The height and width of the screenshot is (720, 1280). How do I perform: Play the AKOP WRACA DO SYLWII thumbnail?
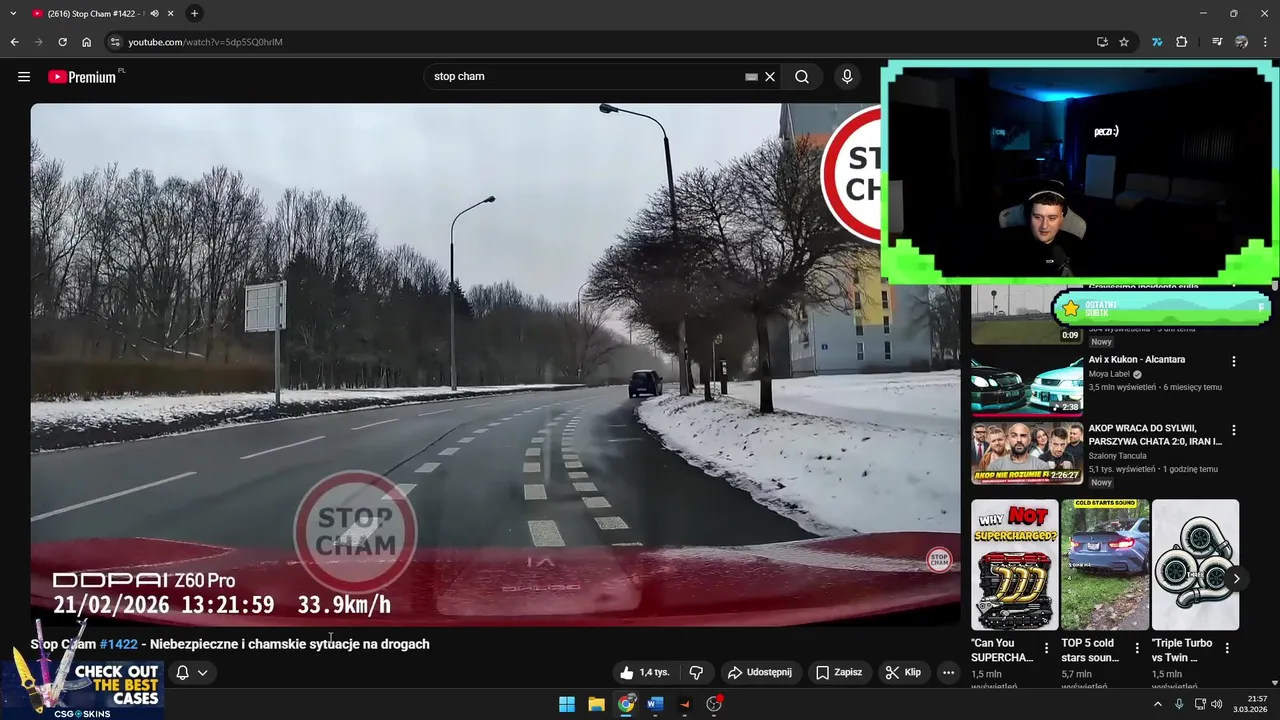[x=1027, y=454]
